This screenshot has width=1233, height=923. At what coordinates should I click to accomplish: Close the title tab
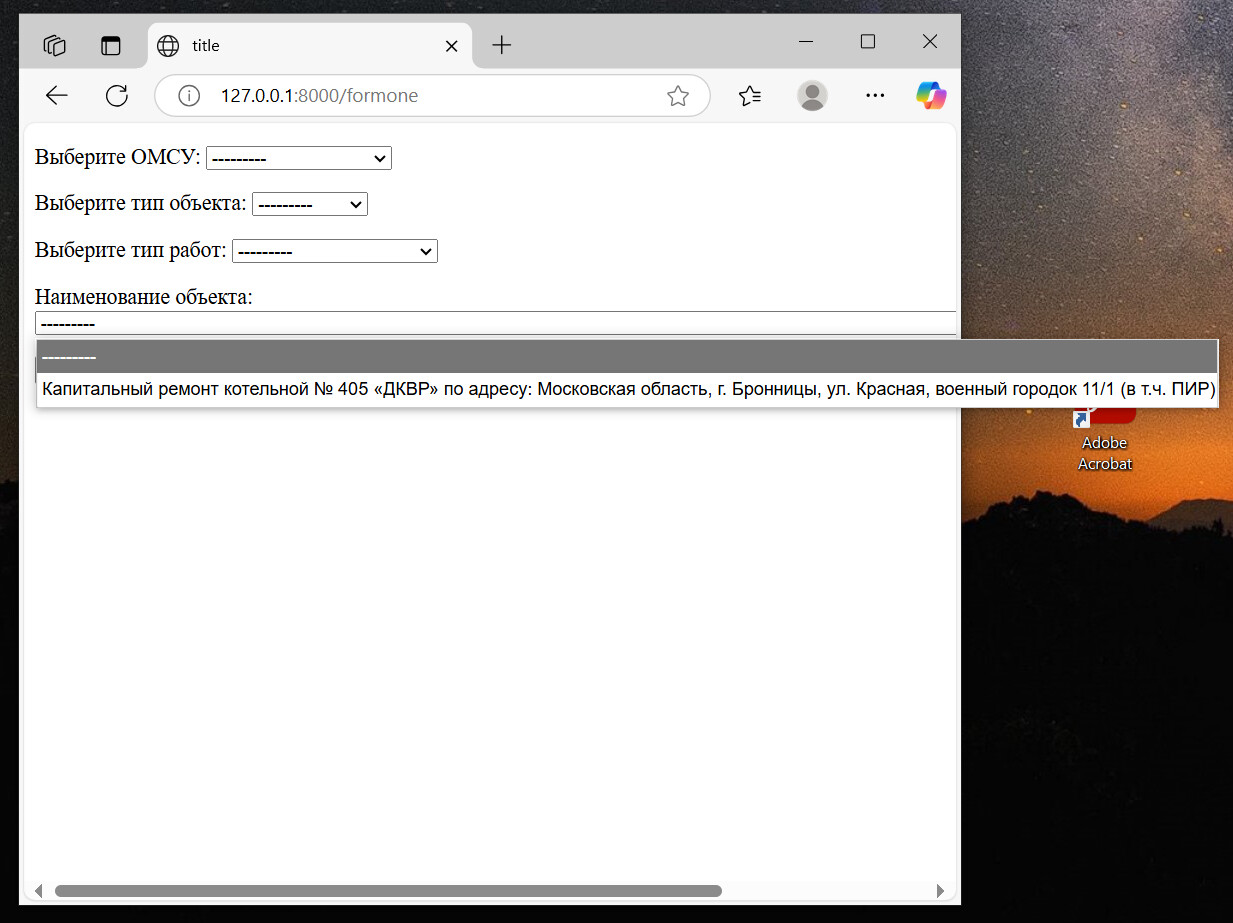451,46
